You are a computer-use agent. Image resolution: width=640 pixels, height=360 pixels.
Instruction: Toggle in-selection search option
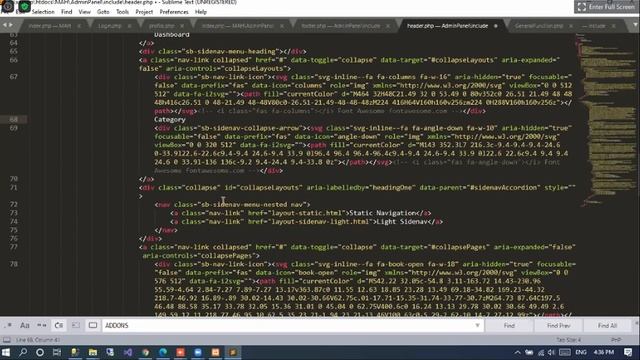(x=76, y=325)
